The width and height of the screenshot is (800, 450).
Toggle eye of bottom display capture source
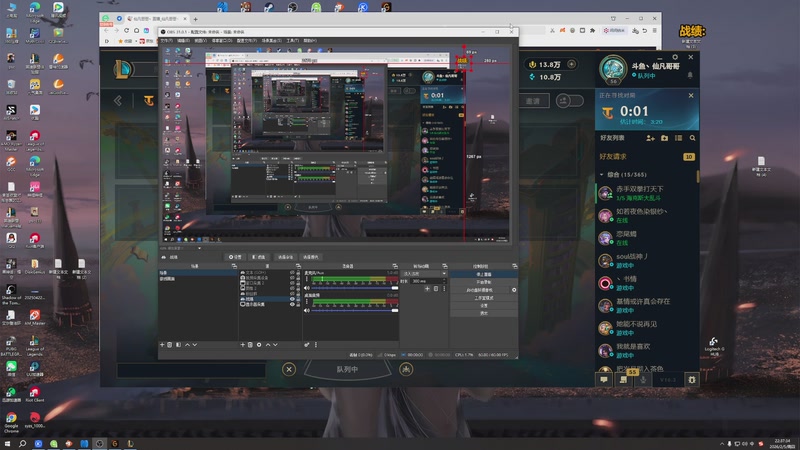point(292,304)
